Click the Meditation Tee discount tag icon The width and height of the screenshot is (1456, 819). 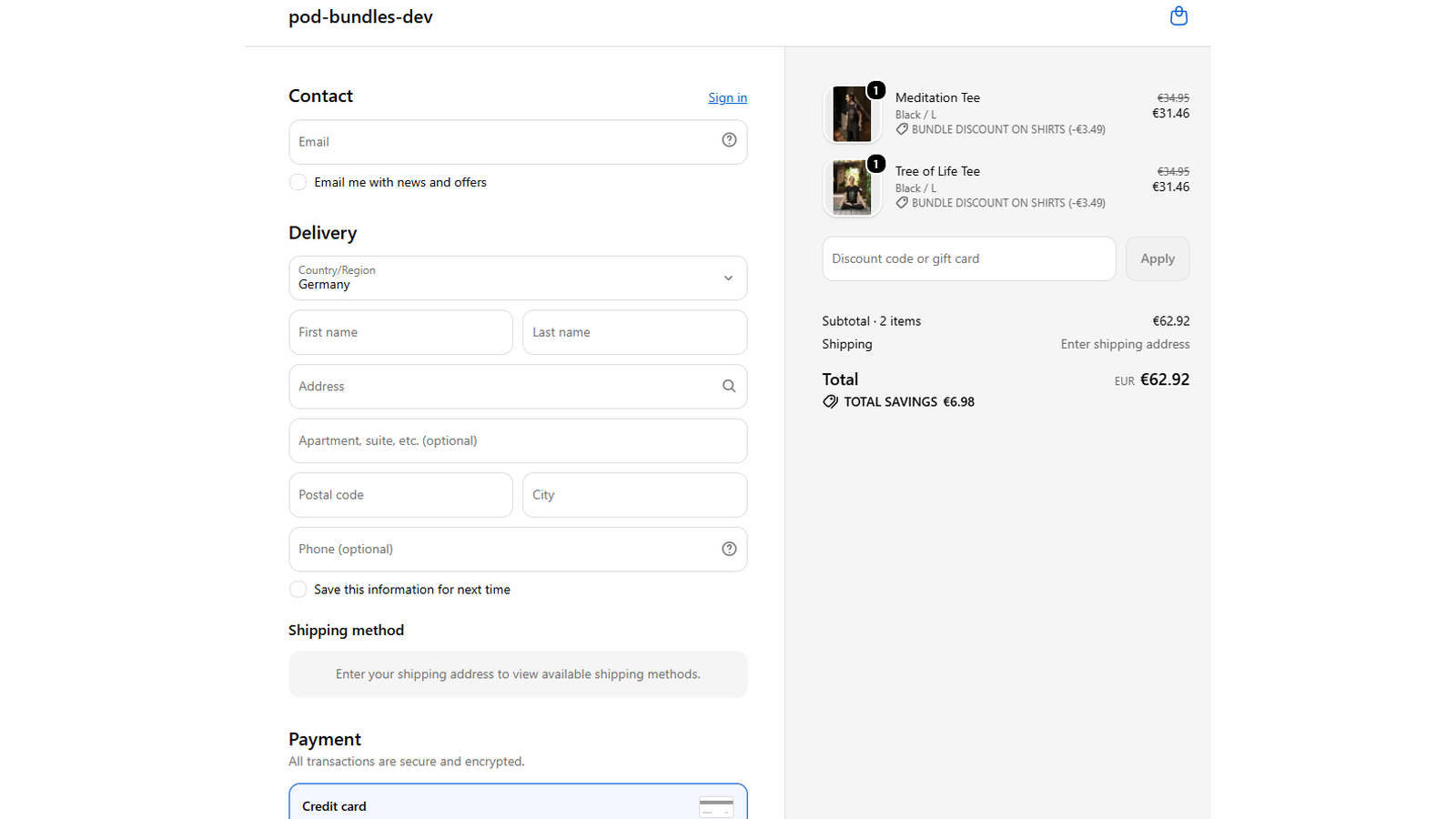[902, 129]
